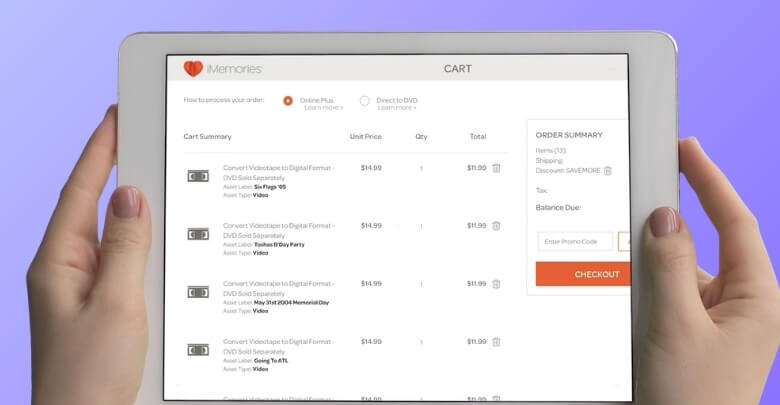Image resolution: width=780 pixels, height=405 pixels.
Task: Click videotape icon for Going To ATL
Action: tap(198, 350)
